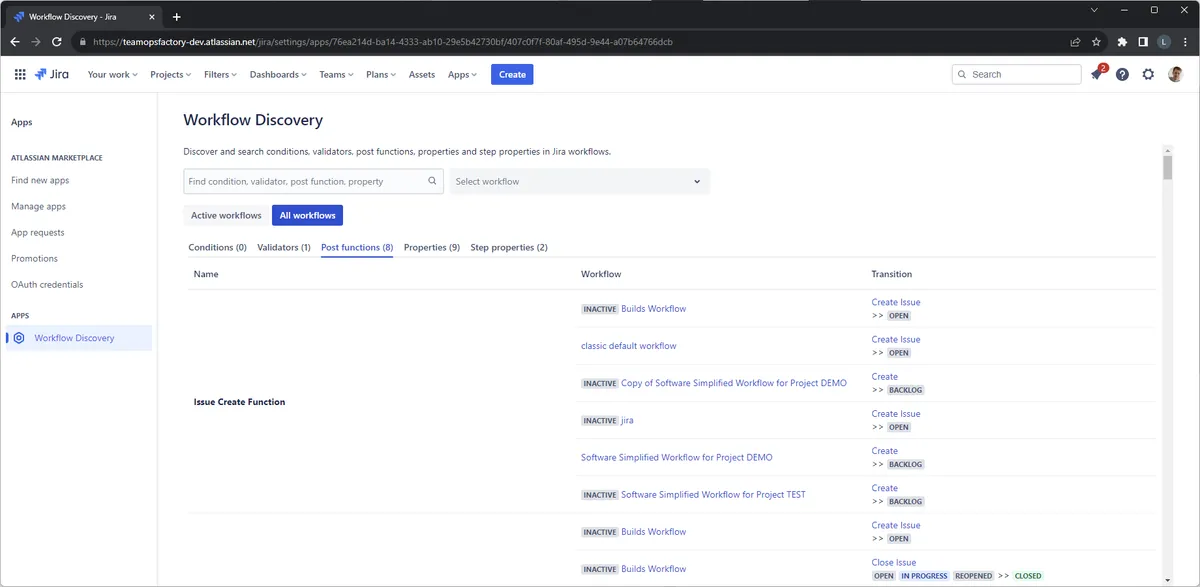This screenshot has width=1200, height=587.
Task: Open the notifications bell icon
Action: coord(1097,74)
